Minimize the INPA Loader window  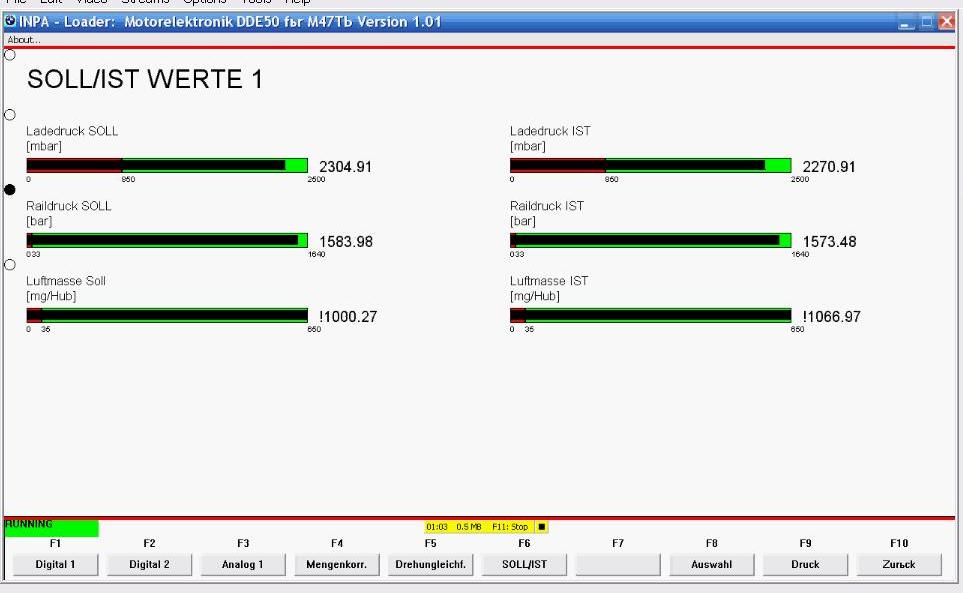[x=906, y=23]
